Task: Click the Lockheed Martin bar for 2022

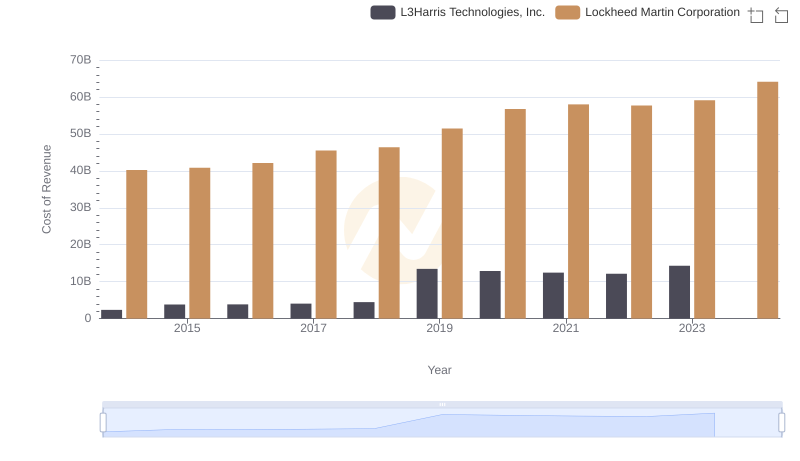Action: (641, 212)
